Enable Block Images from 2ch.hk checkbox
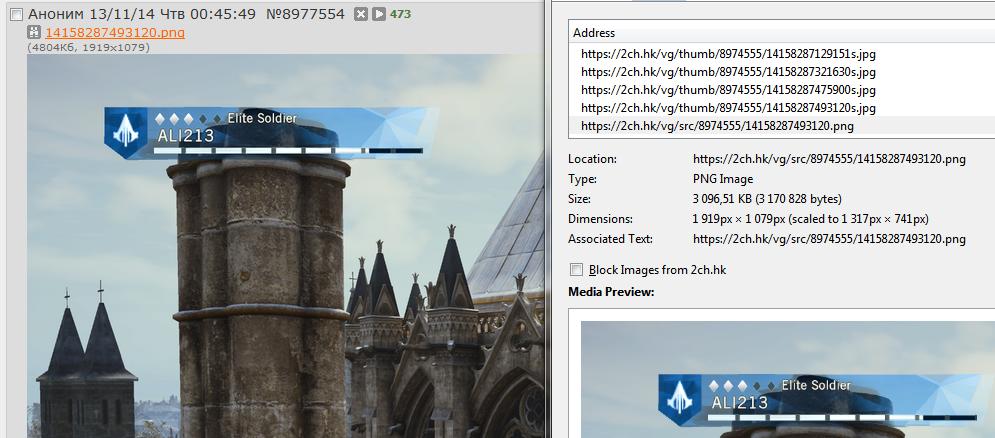Screen dimensions: 995x438 click(x=576, y=270)
